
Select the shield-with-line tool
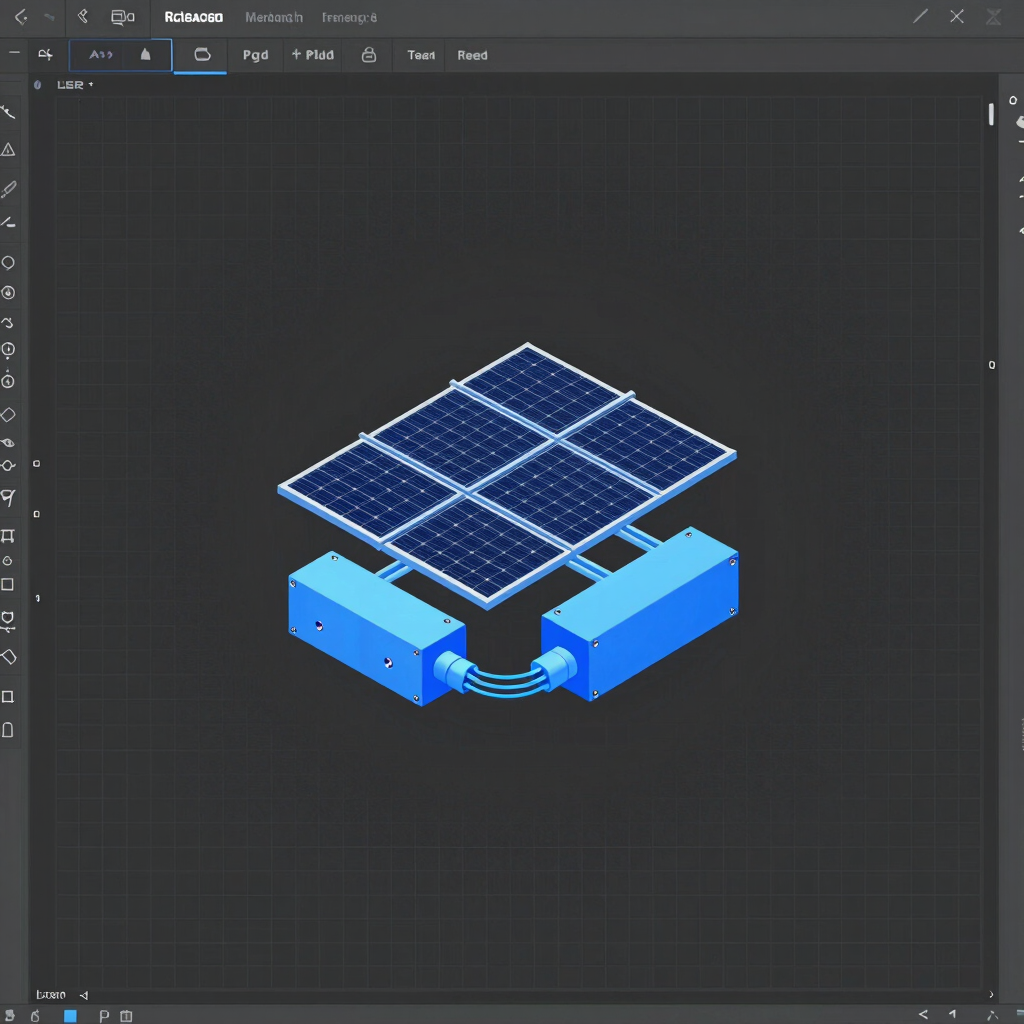pos(8,621)
